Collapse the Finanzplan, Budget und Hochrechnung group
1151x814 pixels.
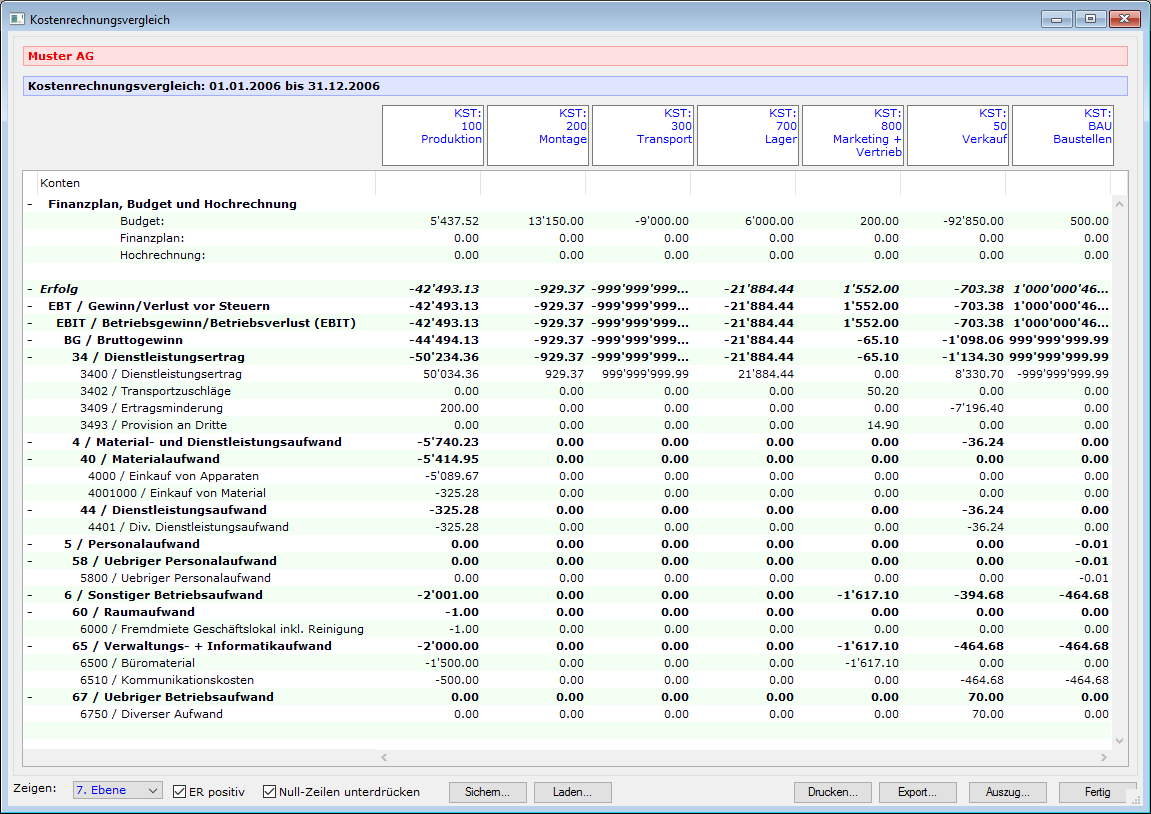pos(30,204)
